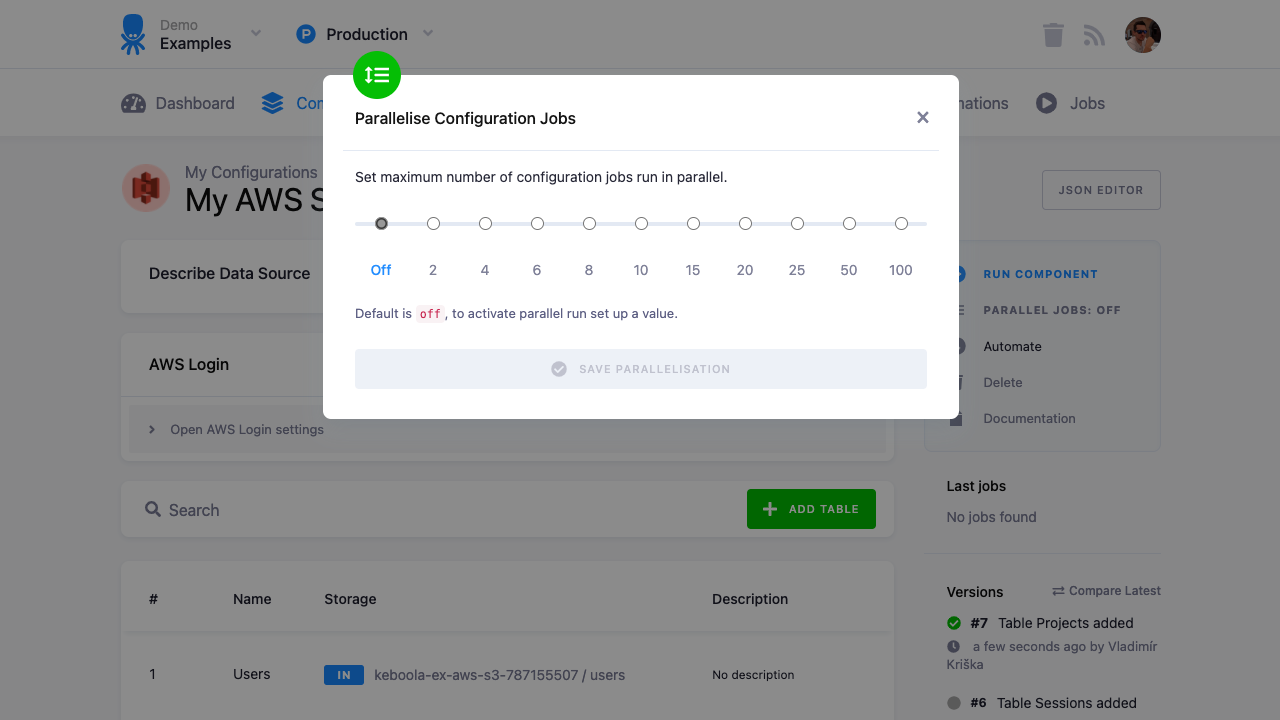Select 10 parallel jobs on the scale
The image size is (1280, 720).
(x=641, y=223)
